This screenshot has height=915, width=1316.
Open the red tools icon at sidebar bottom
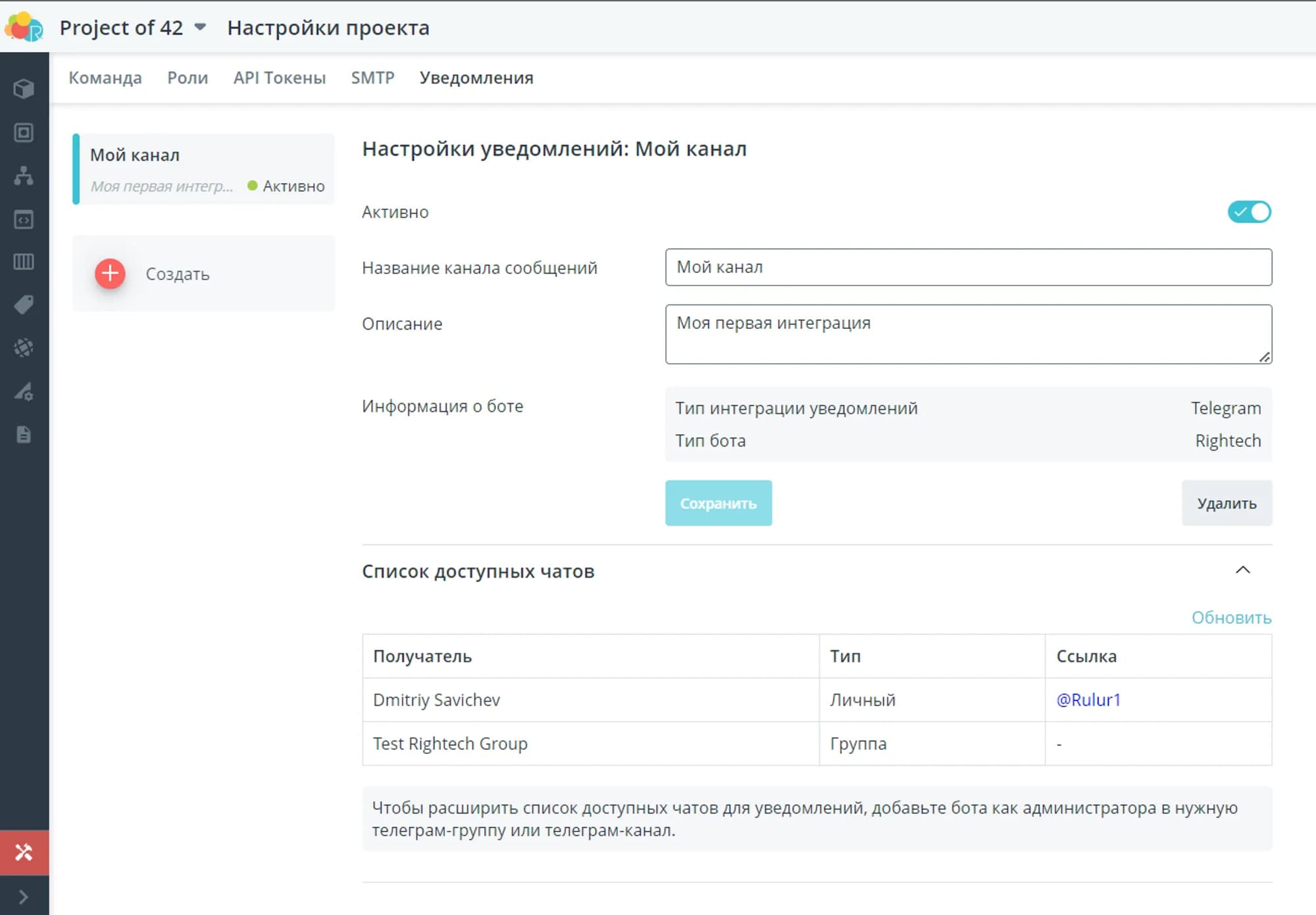(24, 853)
